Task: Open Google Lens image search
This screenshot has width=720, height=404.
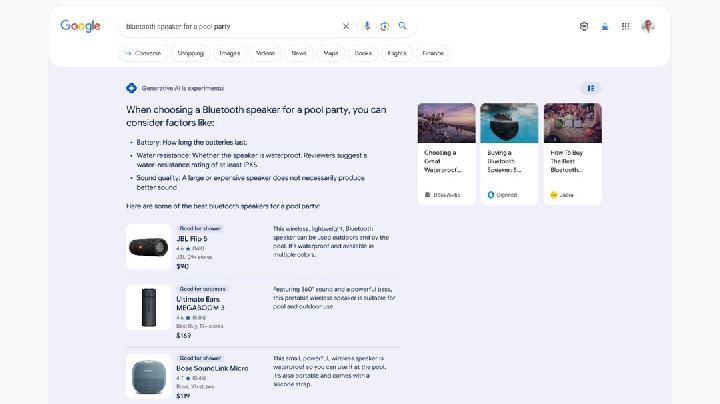Action: pyautogui.click(x=384, y=26)
